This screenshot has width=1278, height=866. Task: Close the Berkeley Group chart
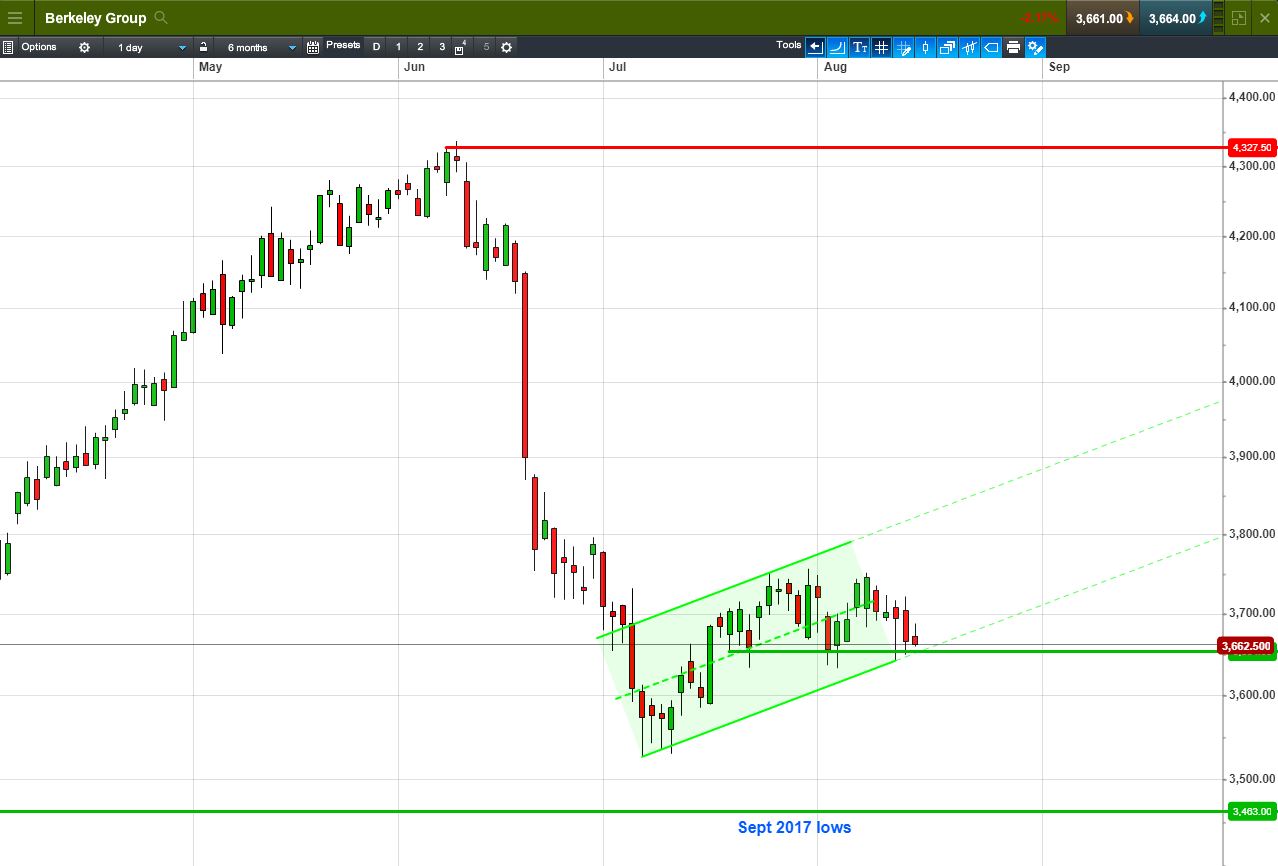point(1265,18)
